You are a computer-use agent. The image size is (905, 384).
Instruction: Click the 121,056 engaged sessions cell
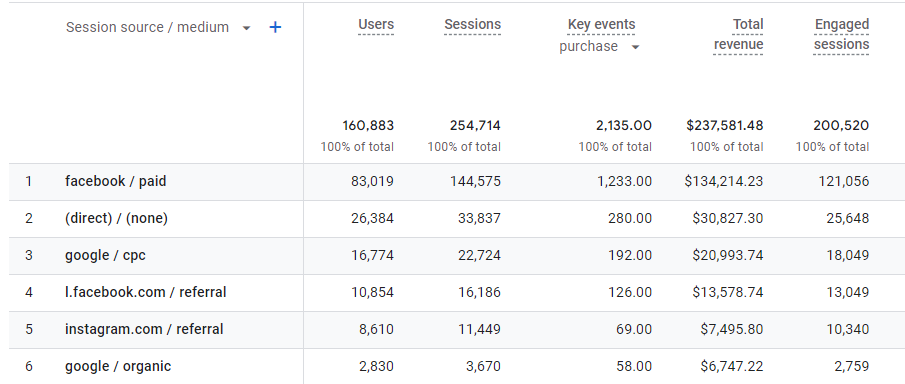[x=844, y=181]
